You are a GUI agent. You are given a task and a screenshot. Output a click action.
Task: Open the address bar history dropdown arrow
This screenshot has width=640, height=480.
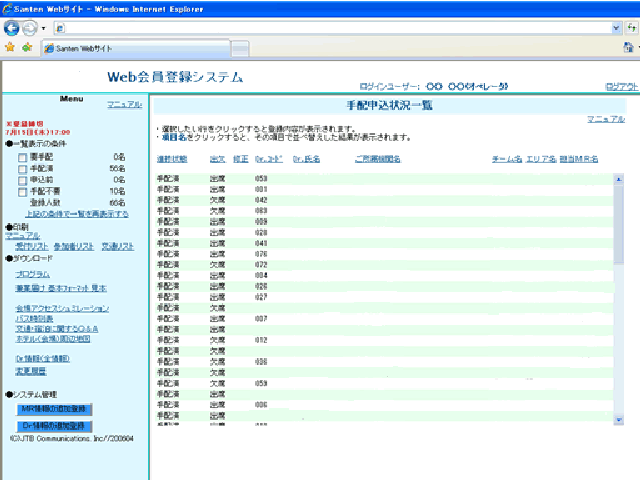pyautogui.click(x=616, y=28)
